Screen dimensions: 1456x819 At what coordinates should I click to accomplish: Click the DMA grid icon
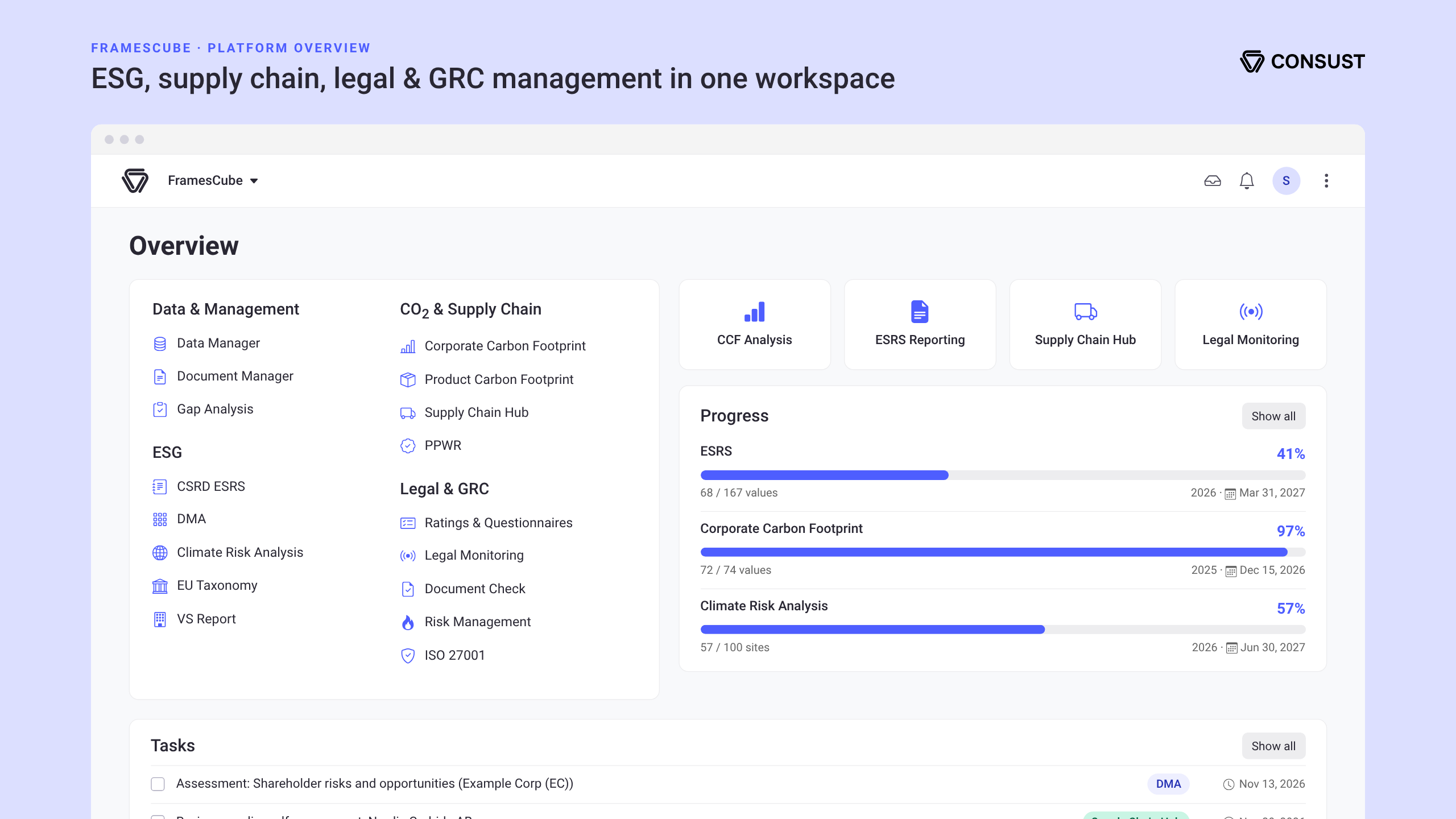160,519
